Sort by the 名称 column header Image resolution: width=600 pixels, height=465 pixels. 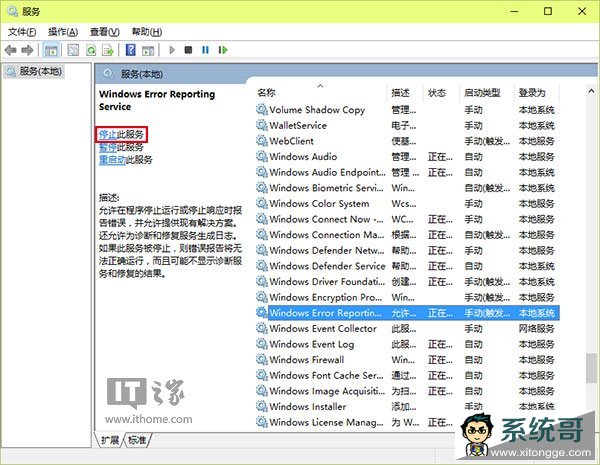[x=267, y=93]
